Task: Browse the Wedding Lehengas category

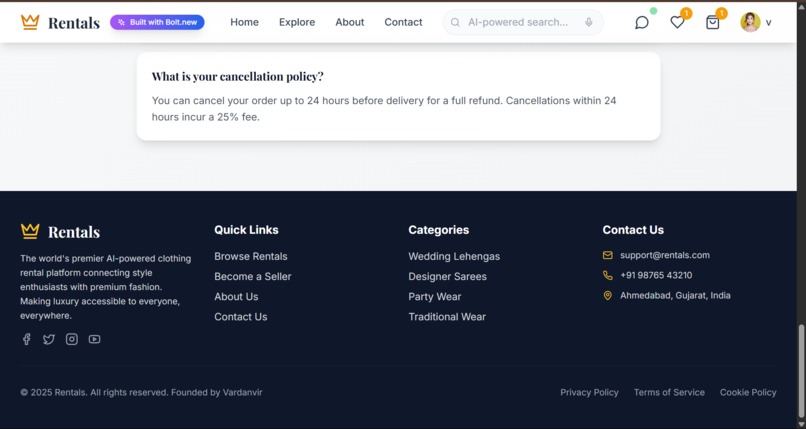Action: [454, 256]
